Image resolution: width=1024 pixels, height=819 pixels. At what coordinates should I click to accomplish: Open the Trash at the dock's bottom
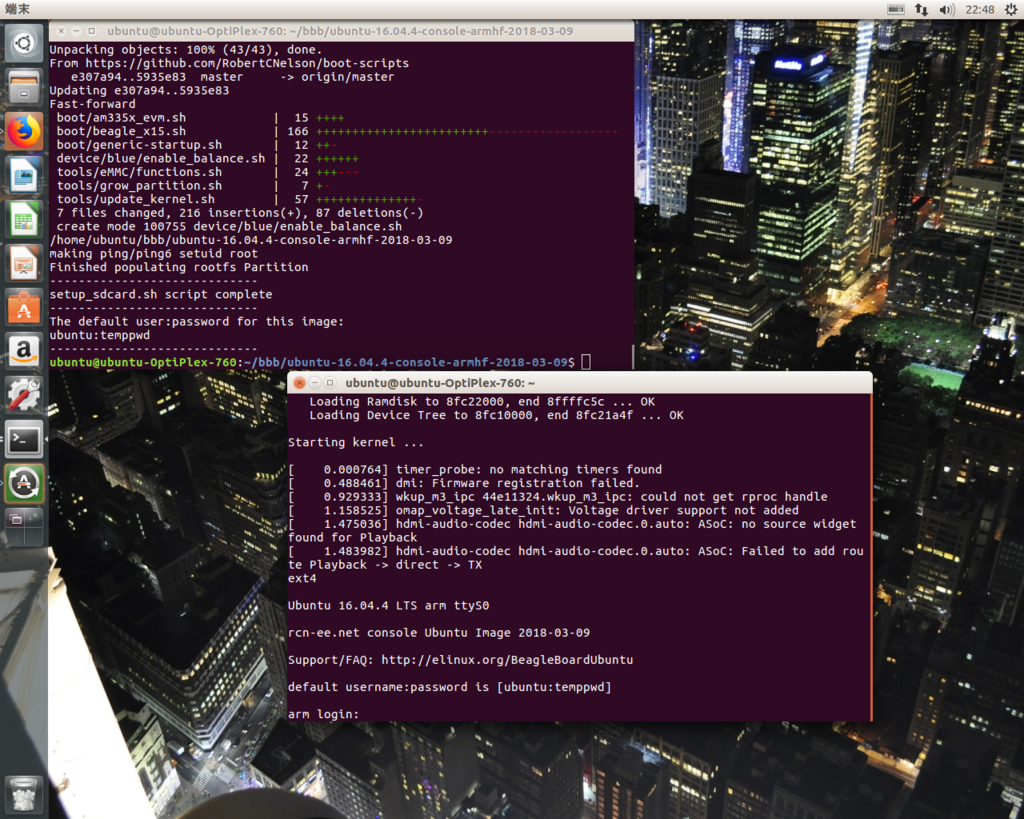24,795
